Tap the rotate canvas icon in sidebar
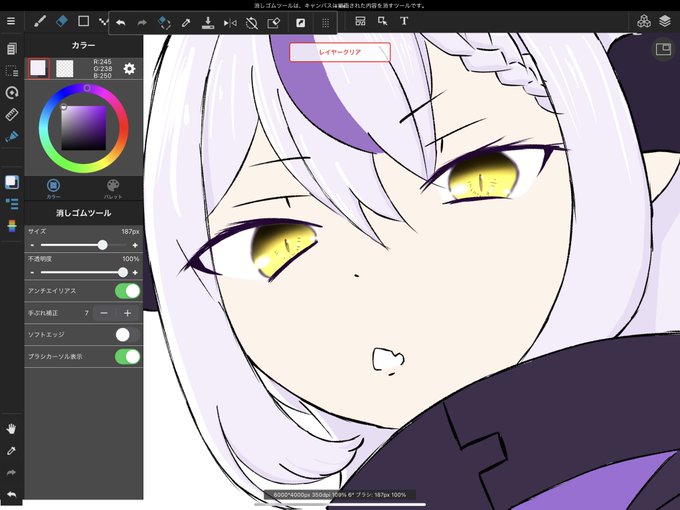 coord(12,92)
